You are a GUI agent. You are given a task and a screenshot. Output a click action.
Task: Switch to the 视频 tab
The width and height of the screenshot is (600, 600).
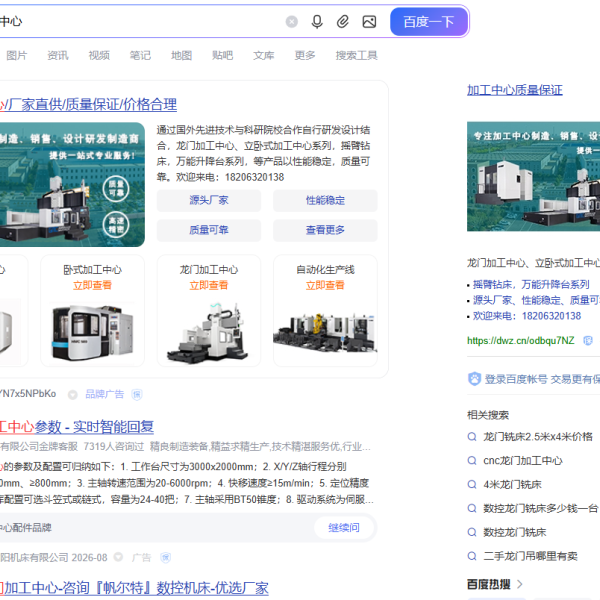(x=99, y=55)
